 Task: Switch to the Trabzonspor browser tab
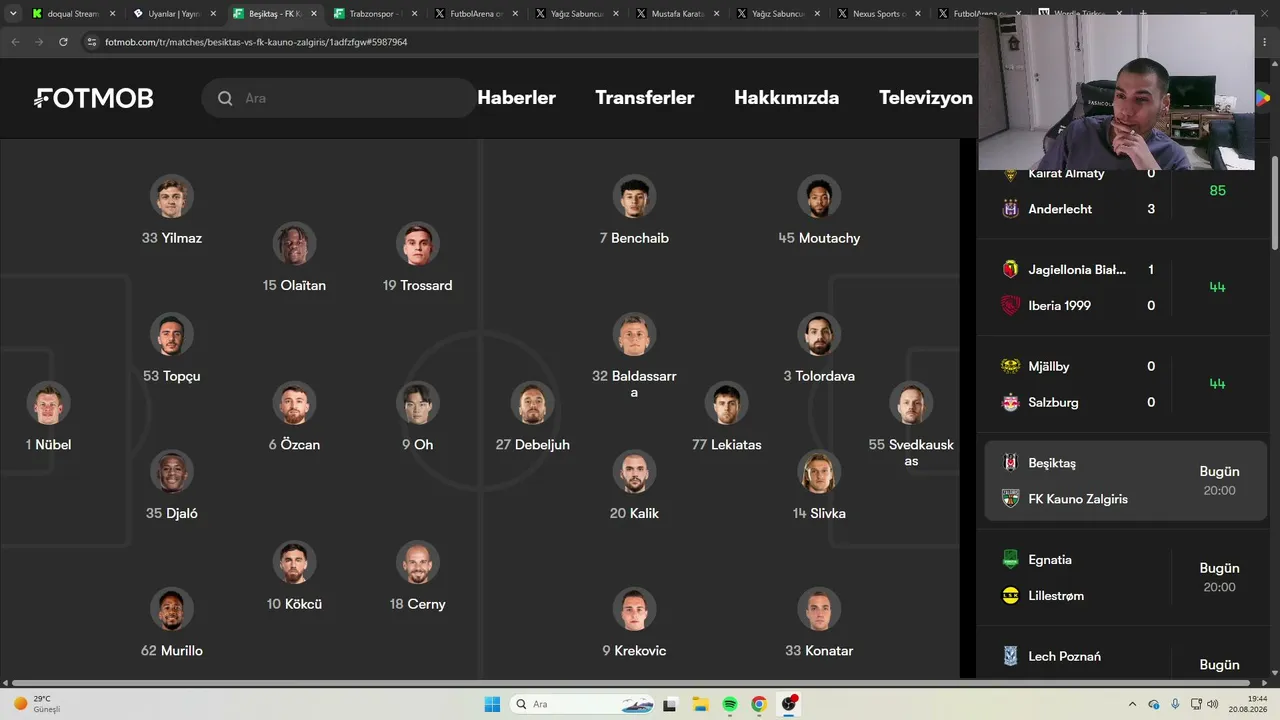pos(376,14)
